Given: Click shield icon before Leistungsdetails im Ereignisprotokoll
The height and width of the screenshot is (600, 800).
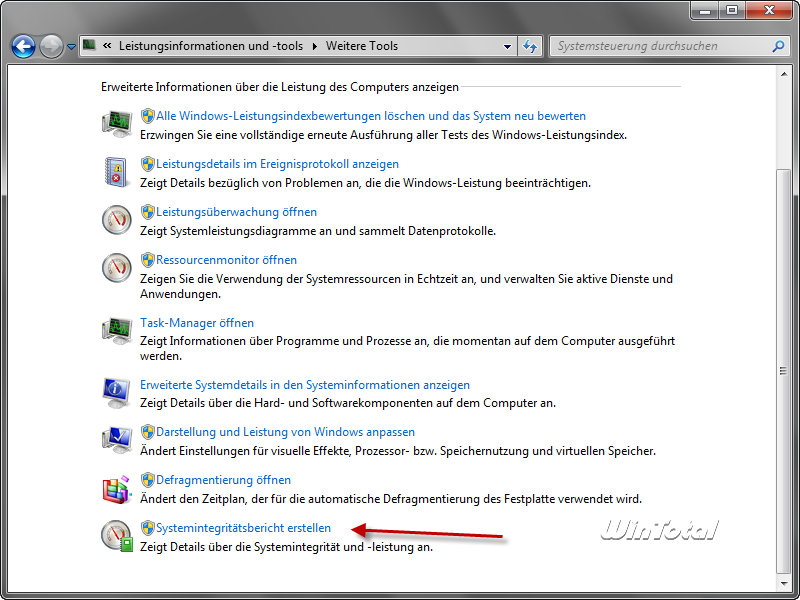Looking at the screenshot, I should 147,164.
